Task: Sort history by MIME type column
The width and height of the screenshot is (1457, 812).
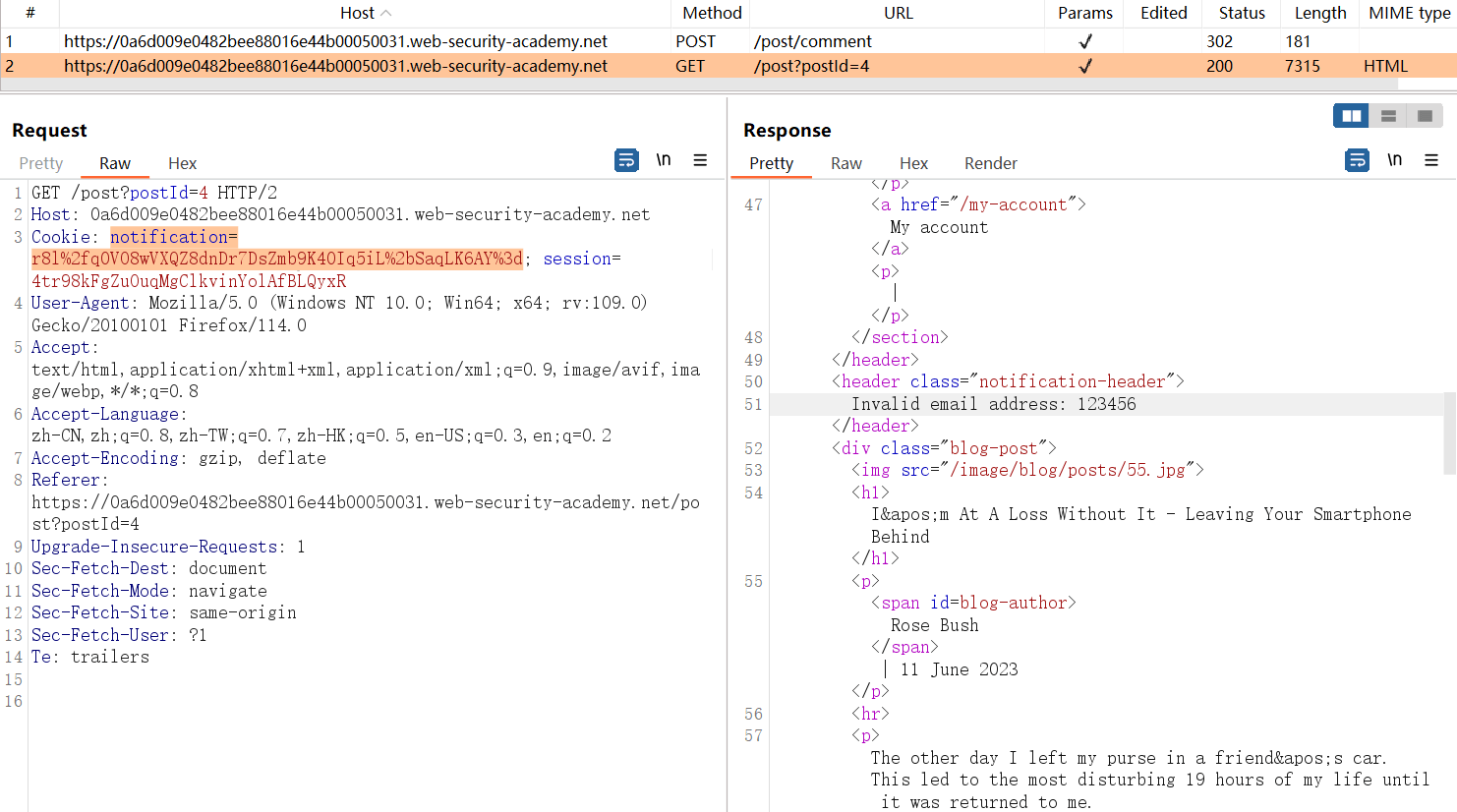Action: pyautogui.click(x=1409, y=13)
